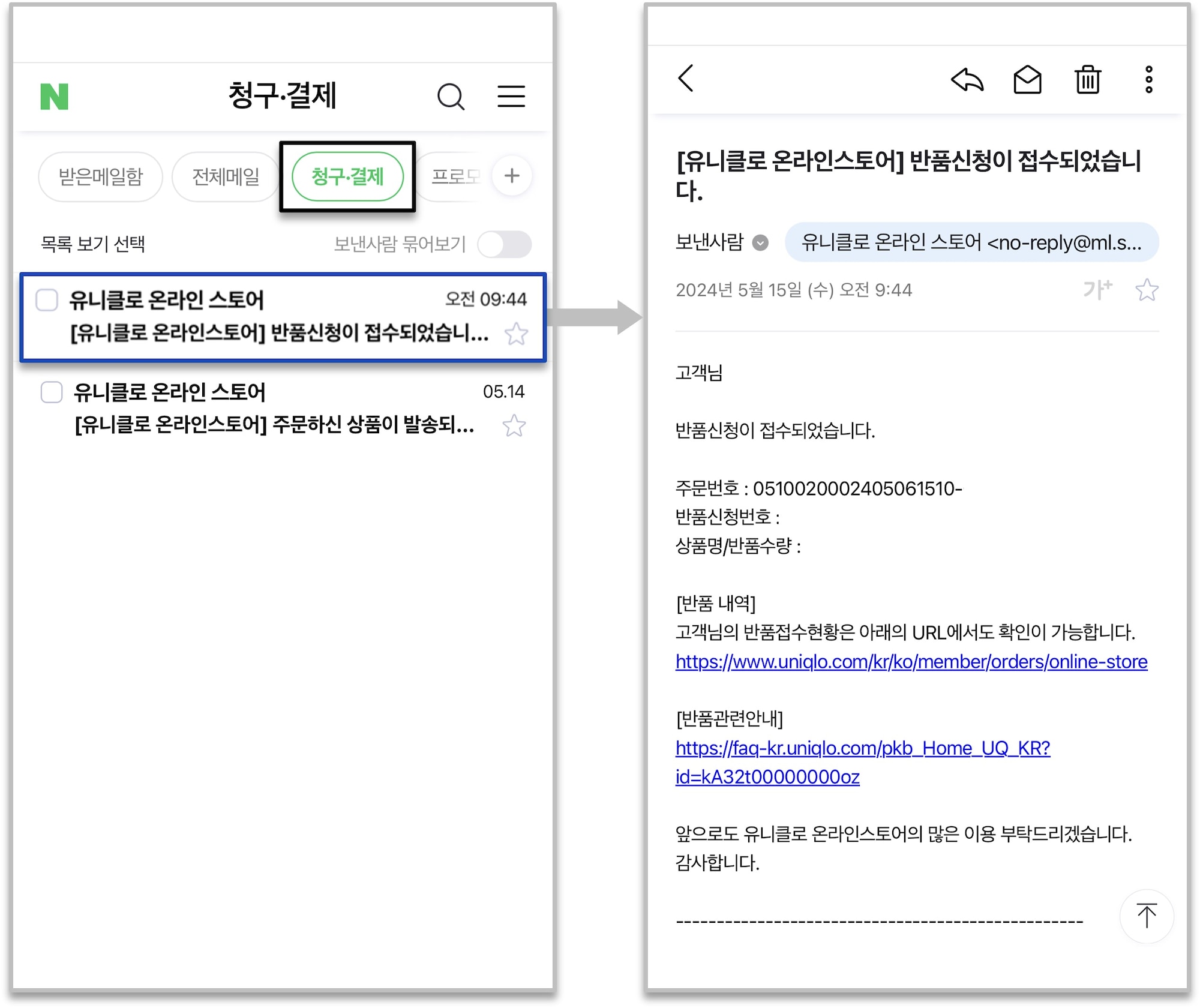The image size is (1200, 1008).
Task: Tap sender chip 유니클로 온라인 스토어 no-reply
Action: [972, 242]
